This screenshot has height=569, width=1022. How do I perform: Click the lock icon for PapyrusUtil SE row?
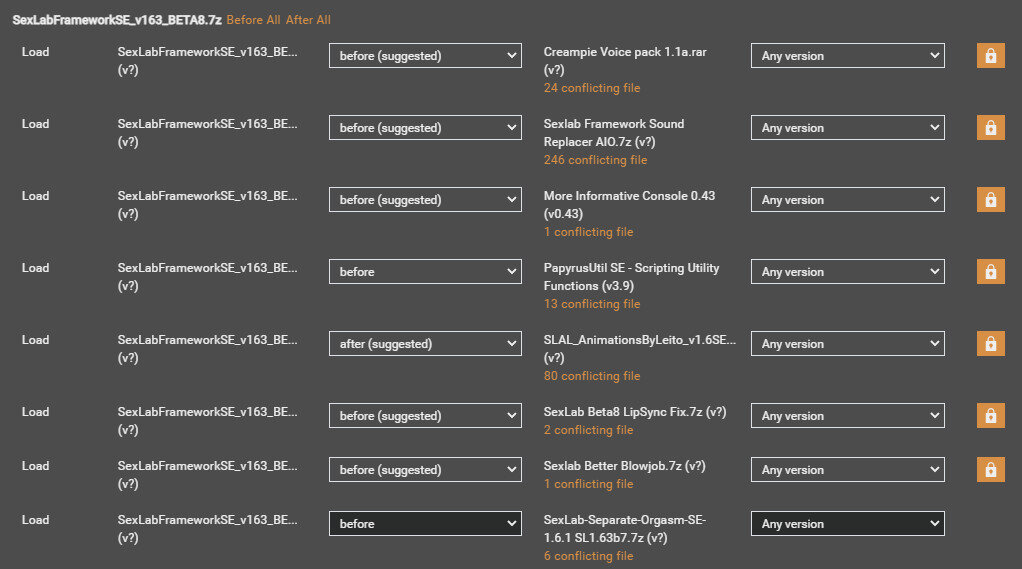pos(990,272)
